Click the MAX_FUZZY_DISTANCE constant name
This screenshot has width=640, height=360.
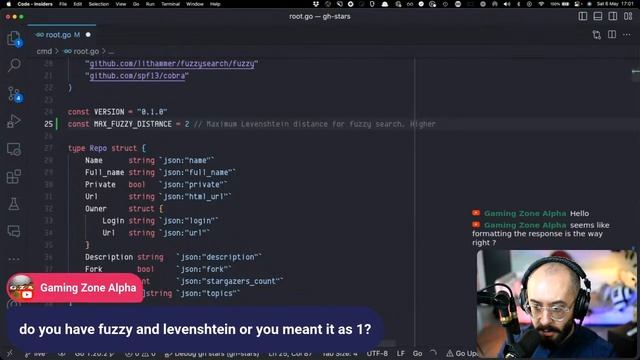(x=133, y=124)
